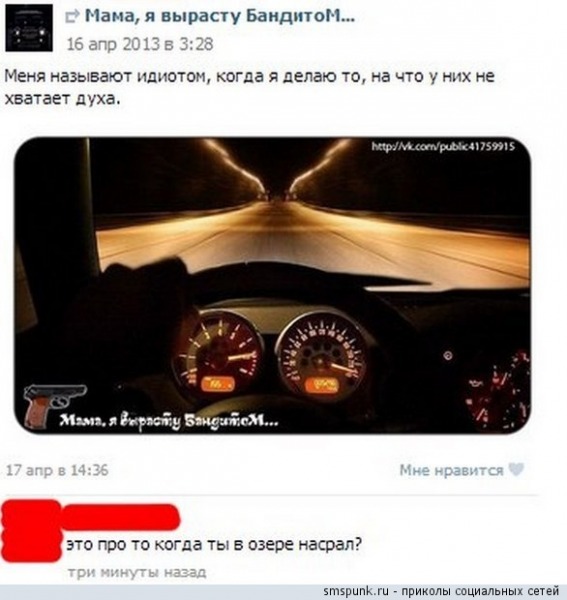Open the comment timestamp 'три минуты назад'
This screenshot has width=567, height=600.
137,572
